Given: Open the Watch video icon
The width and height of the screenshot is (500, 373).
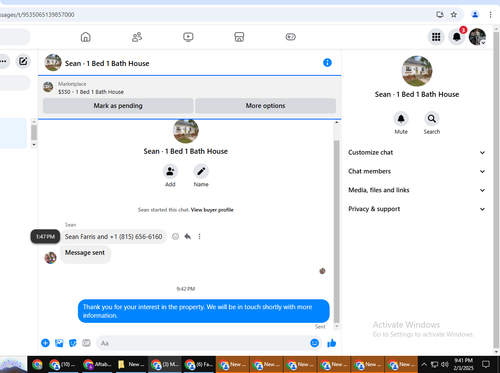Looking at the screenshot, I should [188, 37].
